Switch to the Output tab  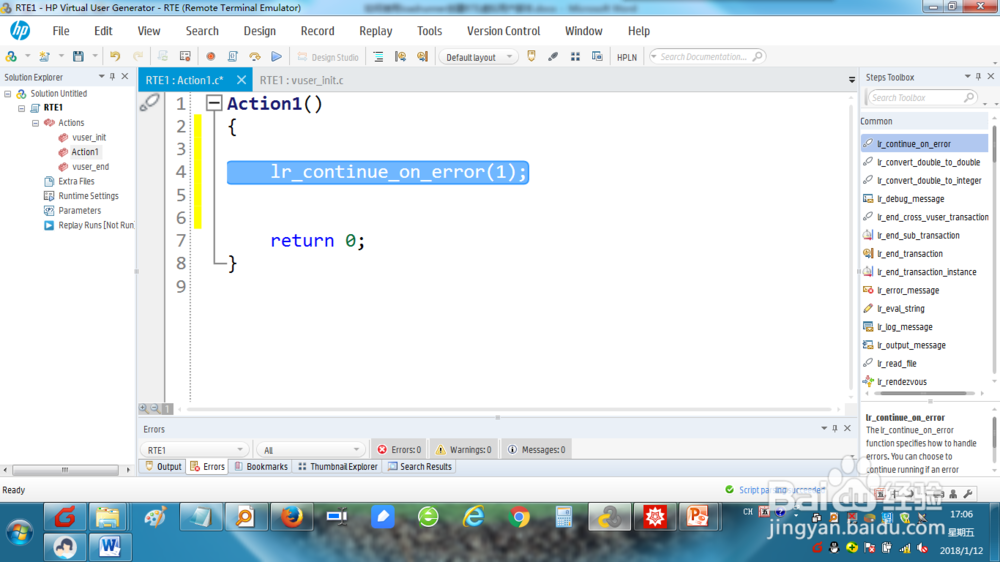click(163, 467)
